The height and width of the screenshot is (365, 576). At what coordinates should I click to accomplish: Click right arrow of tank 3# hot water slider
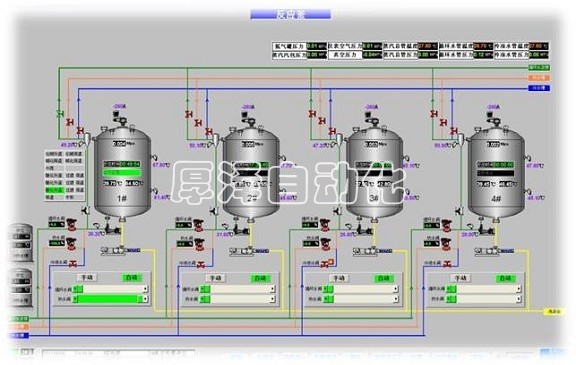point(395,299)
